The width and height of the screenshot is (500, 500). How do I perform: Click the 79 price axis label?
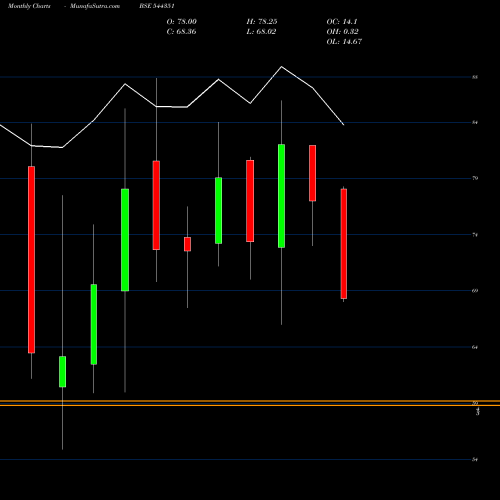(x=475, y=178)
